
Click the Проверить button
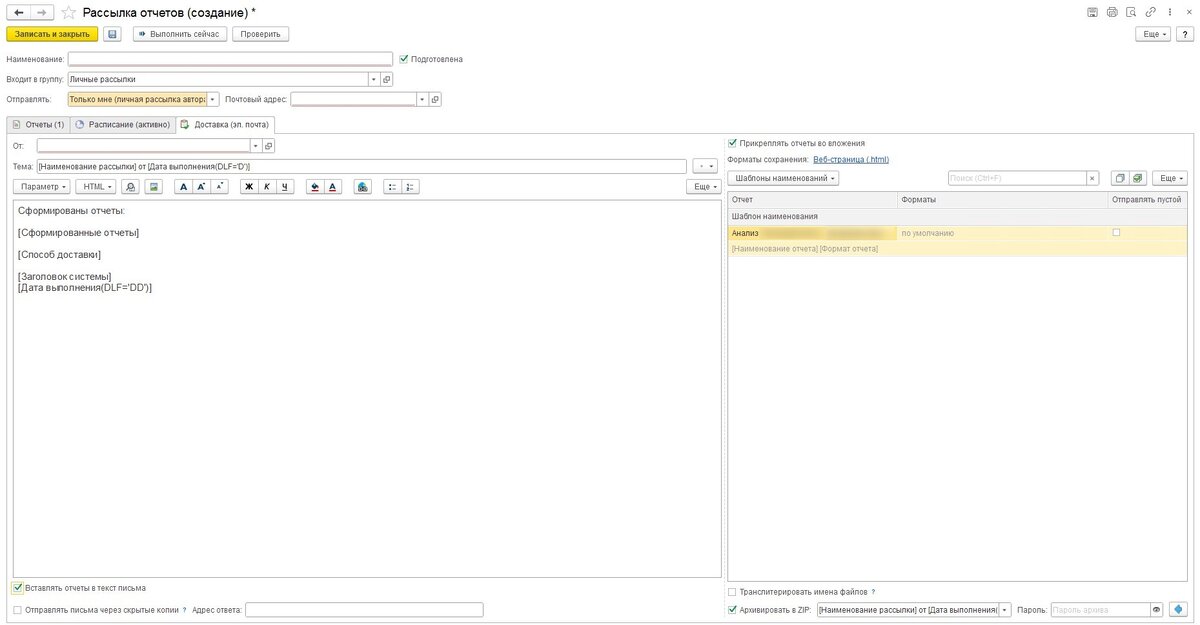click(260, 34)
